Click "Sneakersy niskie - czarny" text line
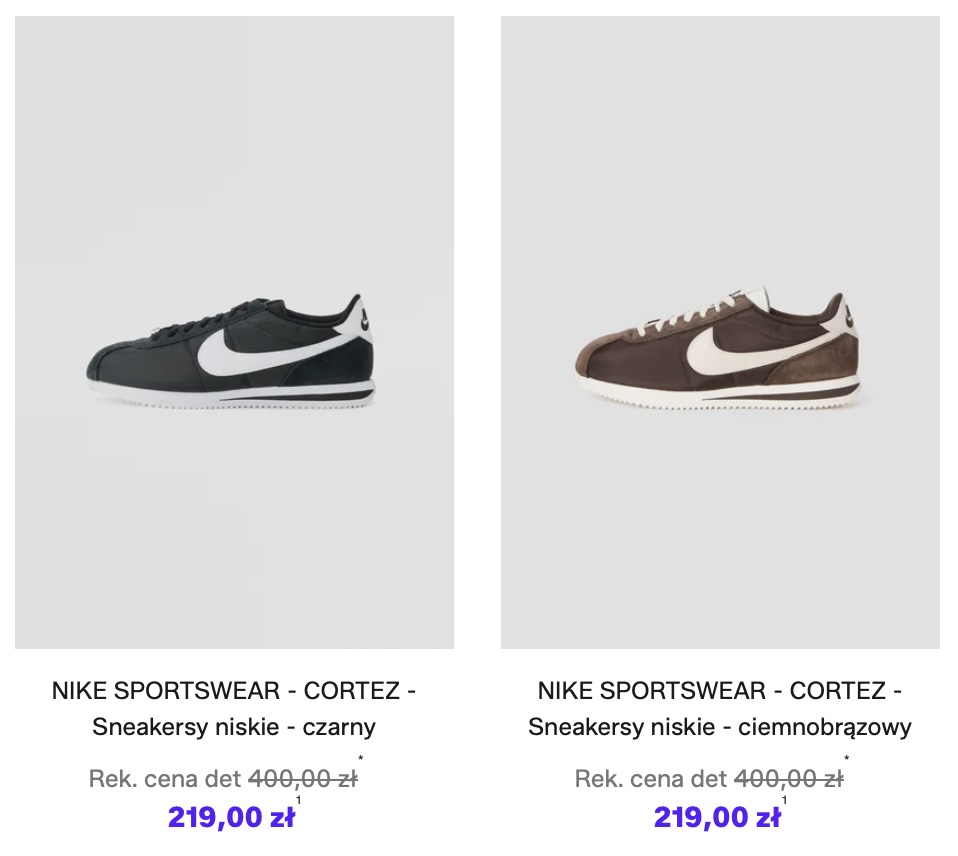 coord(234,727)
